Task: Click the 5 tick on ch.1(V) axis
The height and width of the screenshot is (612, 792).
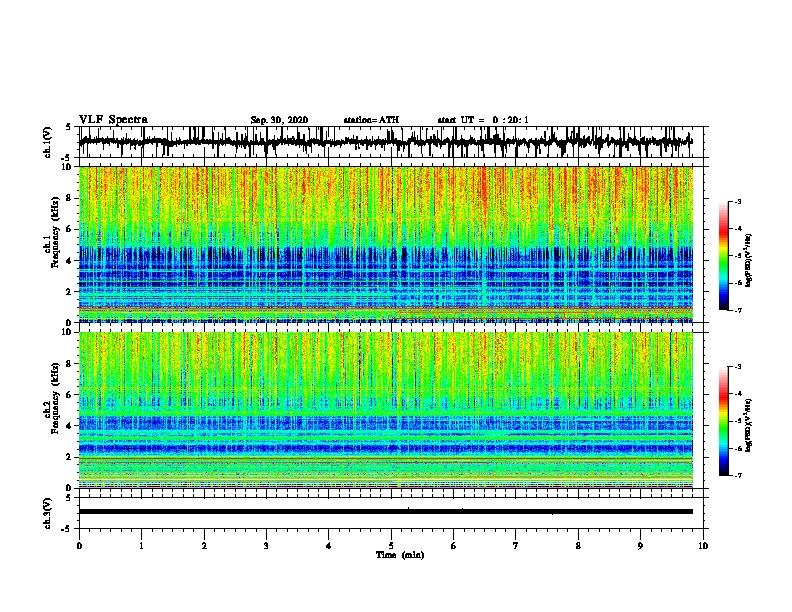Action: (x=69, y=127)
